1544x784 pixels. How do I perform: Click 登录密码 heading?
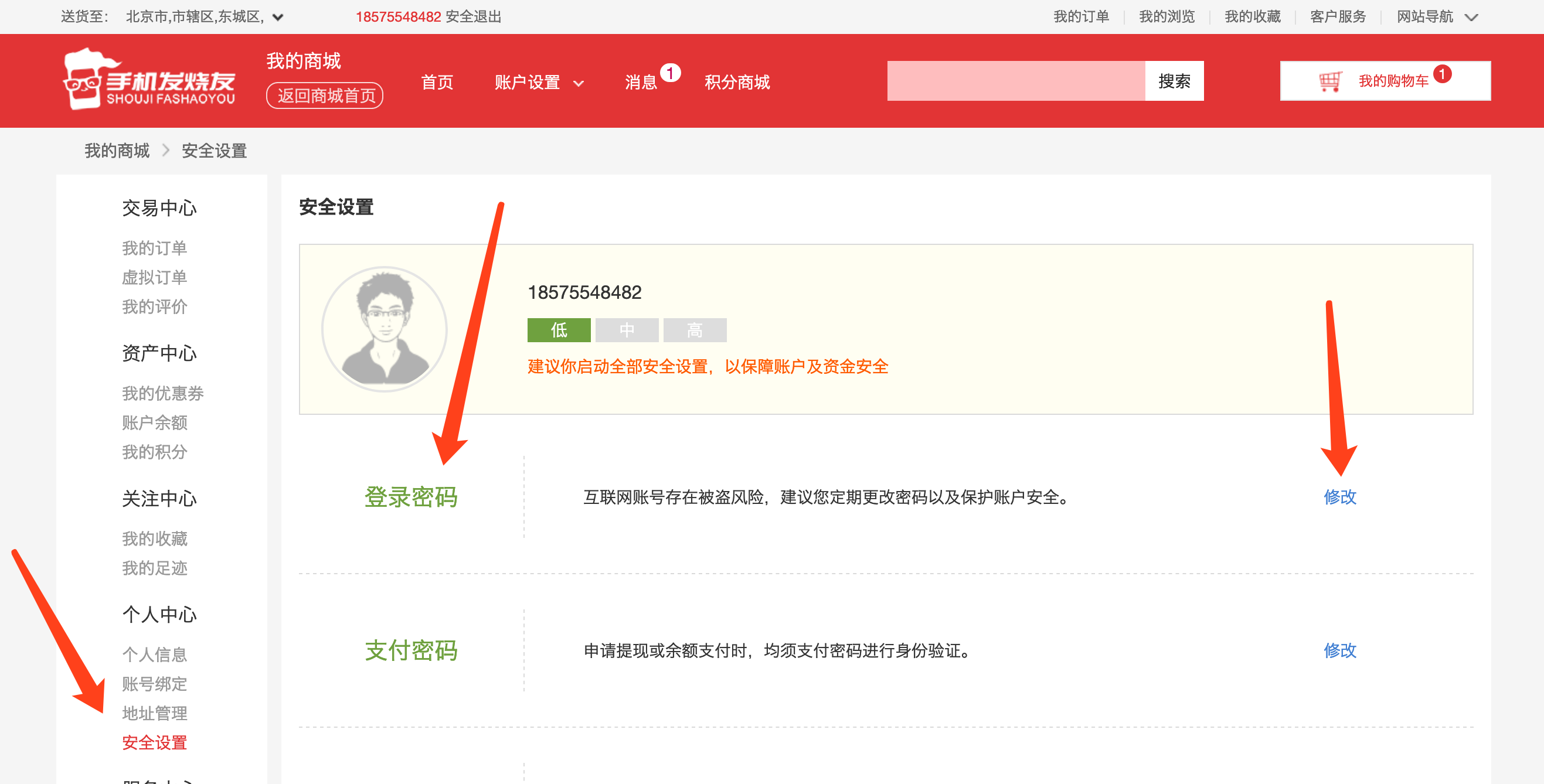tap(410, 496)
